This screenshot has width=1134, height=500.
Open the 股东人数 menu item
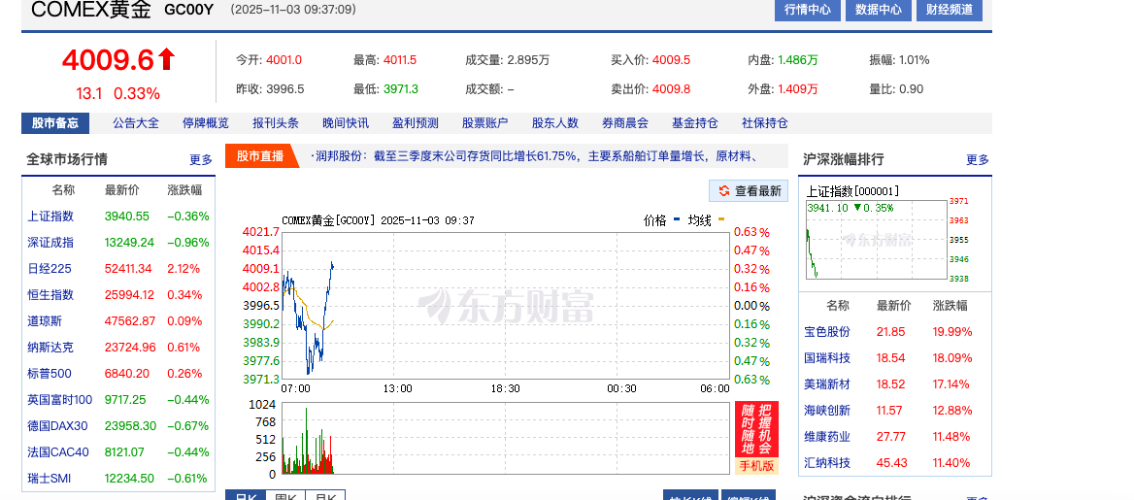tap(555, 123)
